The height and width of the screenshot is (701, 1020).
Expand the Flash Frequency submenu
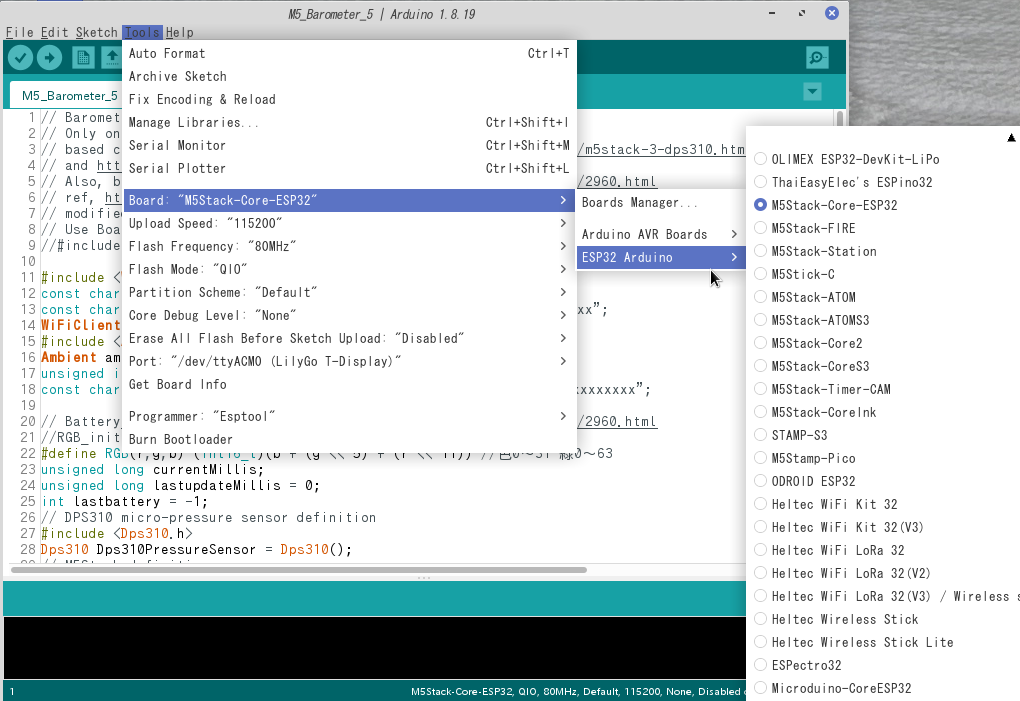[x=349, y=246]
